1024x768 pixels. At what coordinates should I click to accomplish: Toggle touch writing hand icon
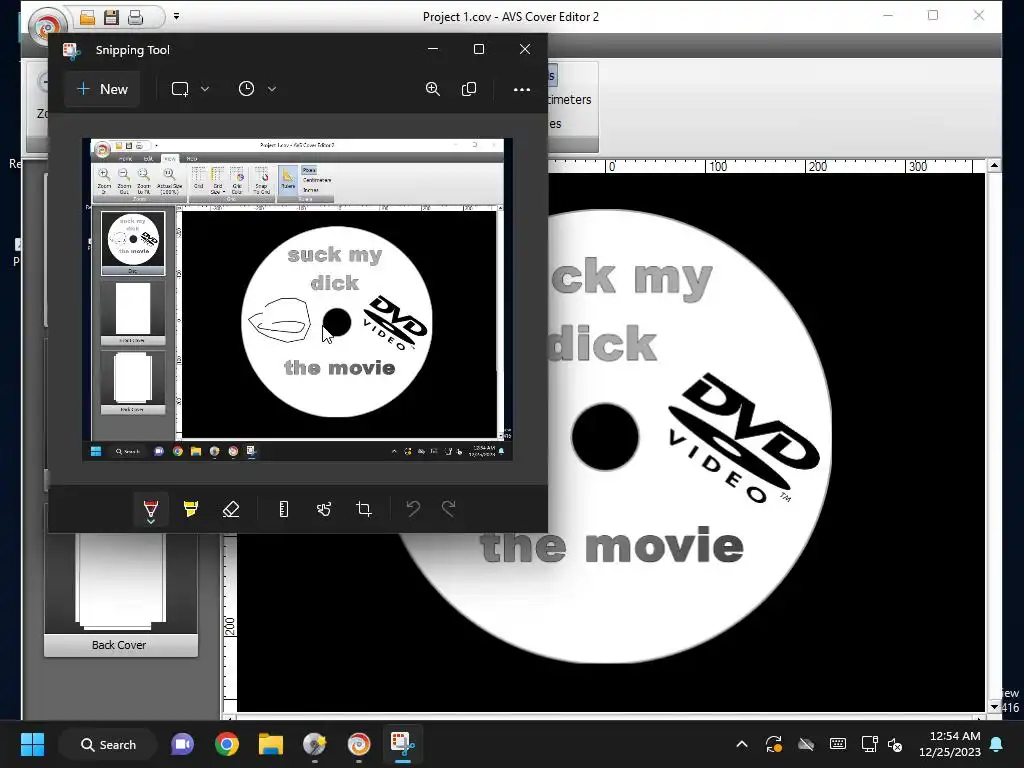(x=324, y=509)
